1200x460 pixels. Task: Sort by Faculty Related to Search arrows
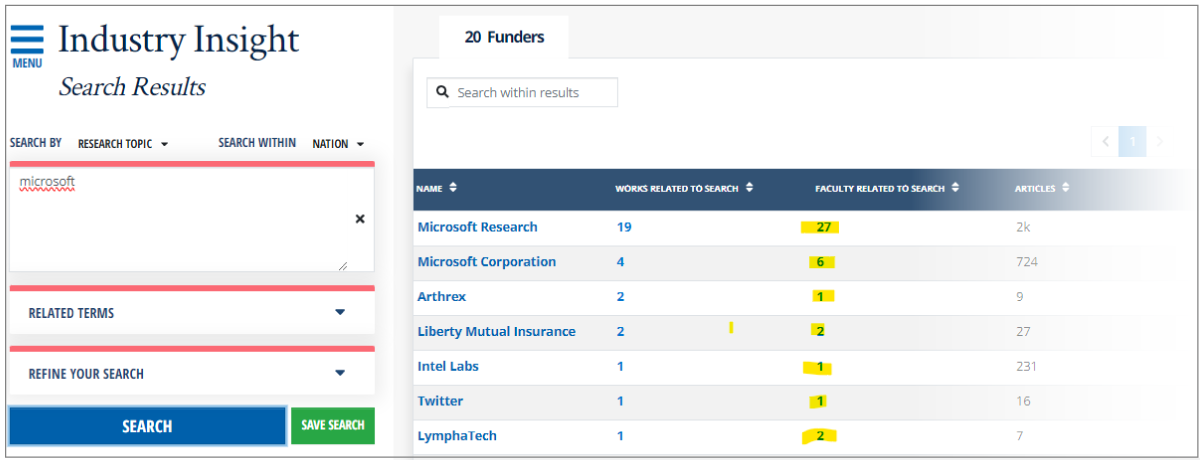click(956, 188)
